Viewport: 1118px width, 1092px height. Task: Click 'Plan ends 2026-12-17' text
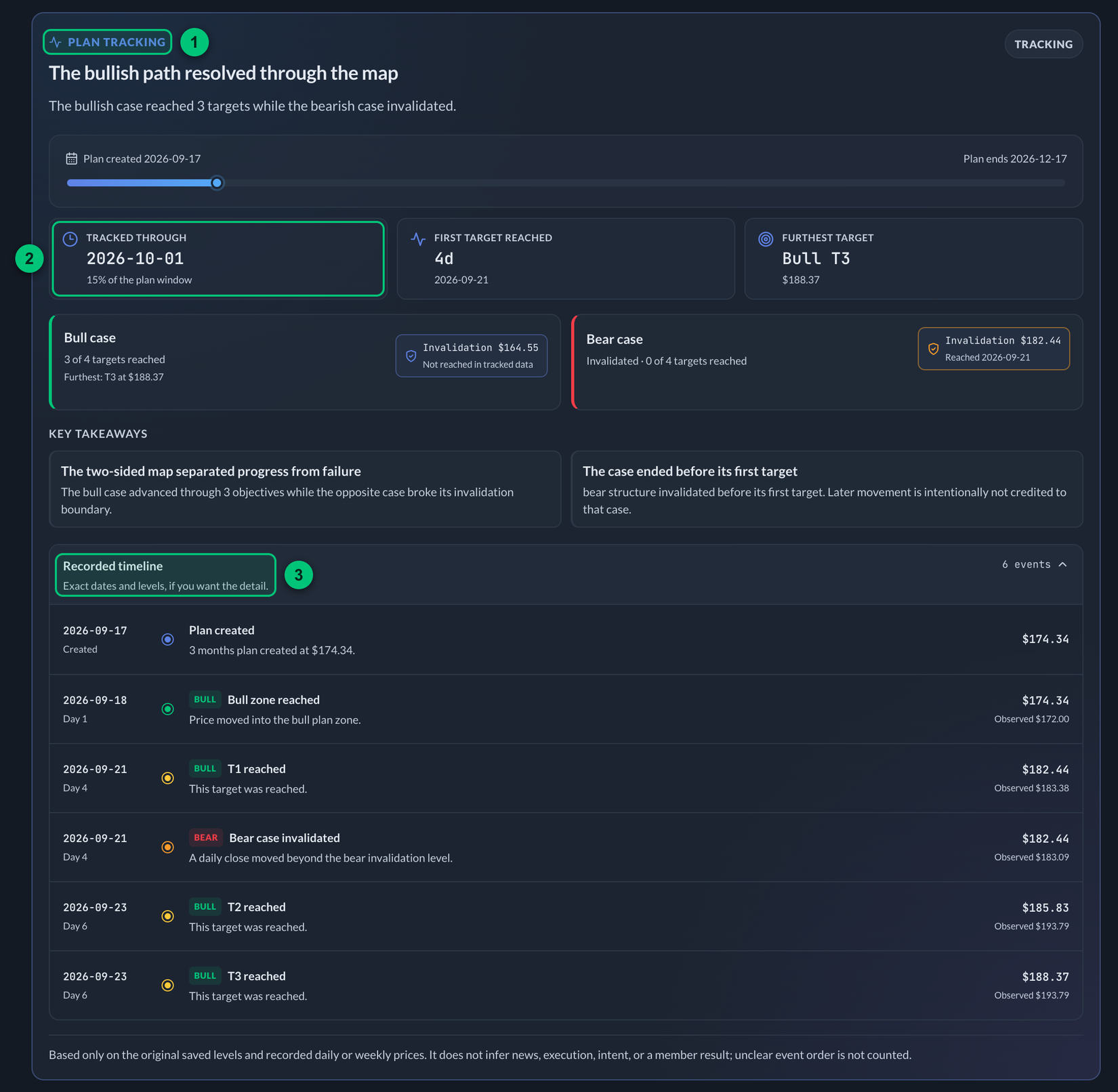click(1015, 159)
